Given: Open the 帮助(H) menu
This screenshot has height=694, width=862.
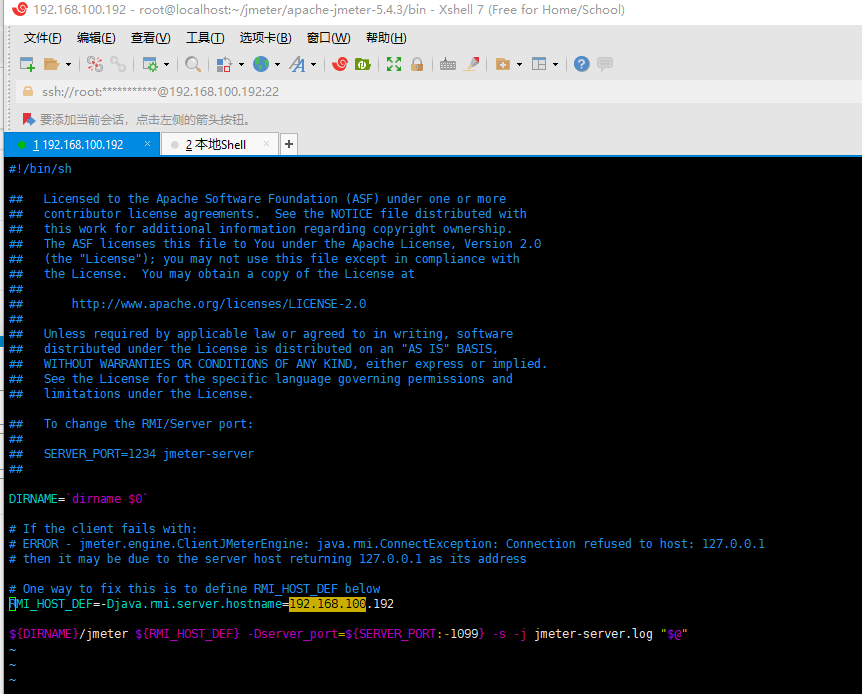Looking at the screenshot, I should pyautogui.click(x=386, y=38).
